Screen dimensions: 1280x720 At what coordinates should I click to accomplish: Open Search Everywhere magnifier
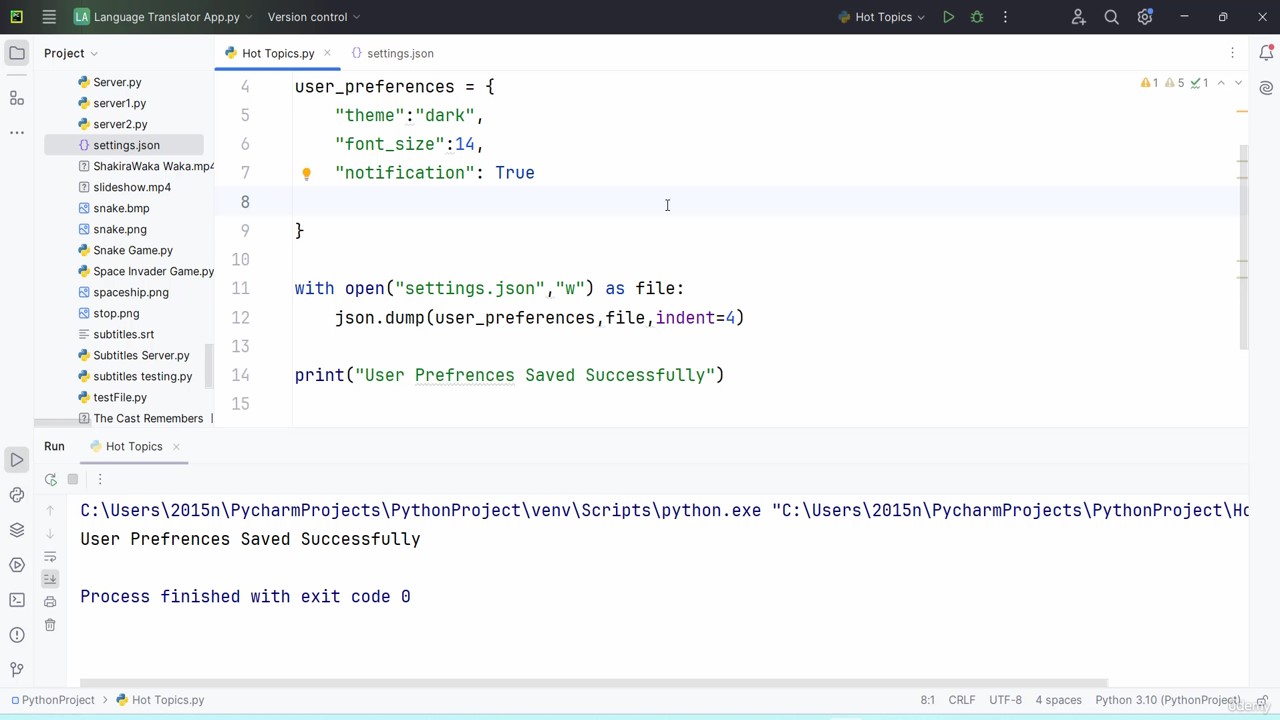click(x=1111, y=17)
